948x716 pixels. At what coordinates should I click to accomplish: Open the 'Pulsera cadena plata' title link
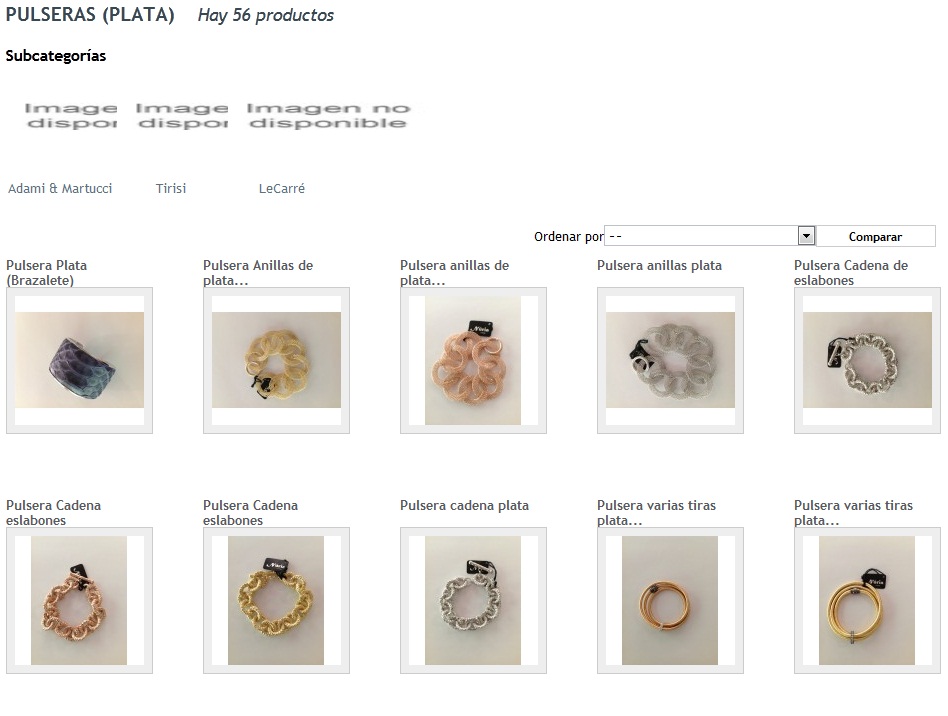[464, 506]
